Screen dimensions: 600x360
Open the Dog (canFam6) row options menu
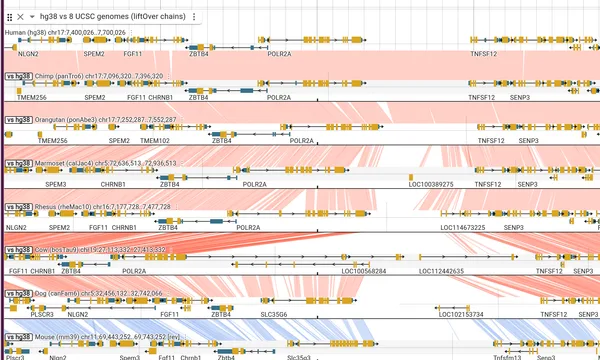168,293
